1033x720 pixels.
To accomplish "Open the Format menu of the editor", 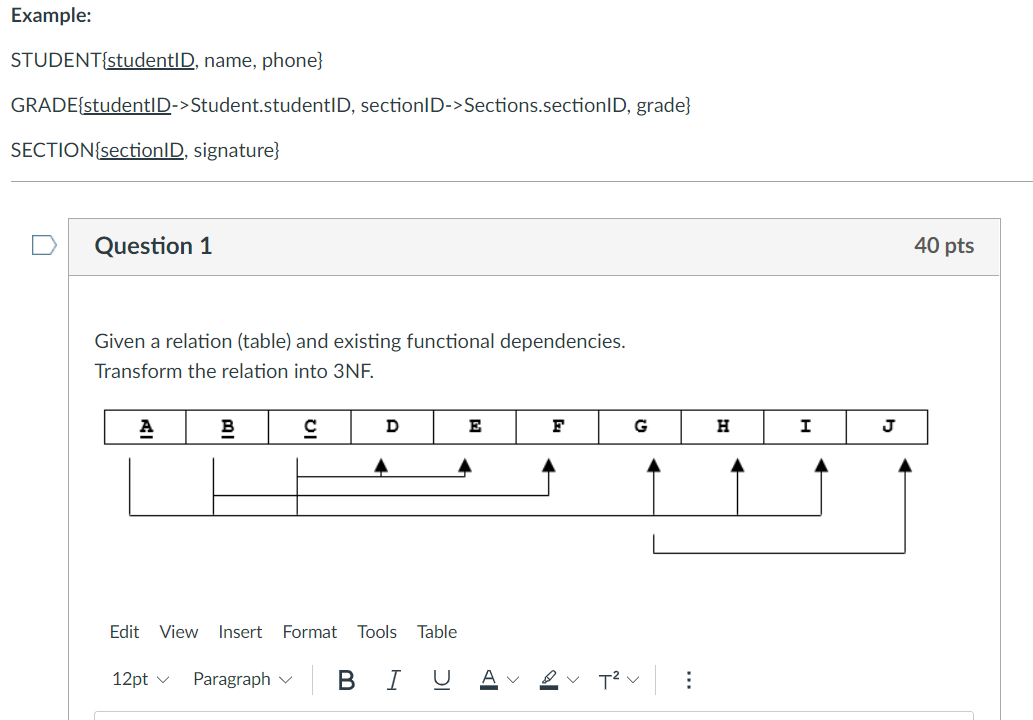I will (310, 632).
